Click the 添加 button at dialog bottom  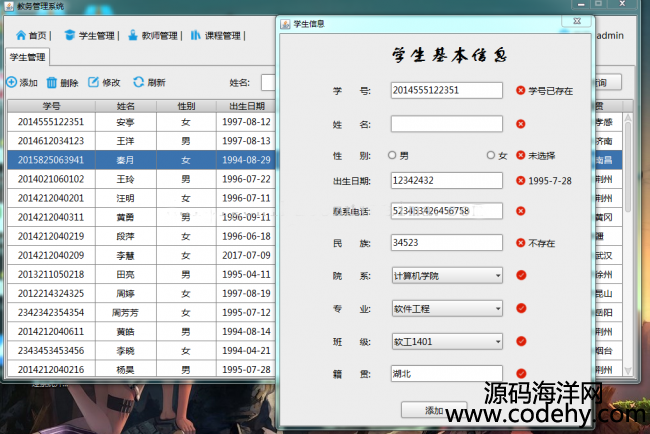(433, 410)
